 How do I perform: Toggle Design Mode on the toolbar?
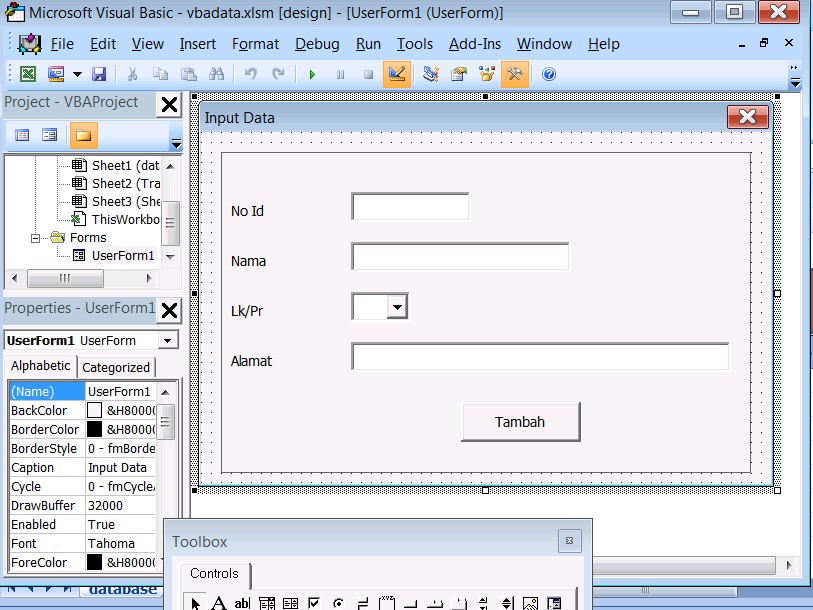click(396, 74)
